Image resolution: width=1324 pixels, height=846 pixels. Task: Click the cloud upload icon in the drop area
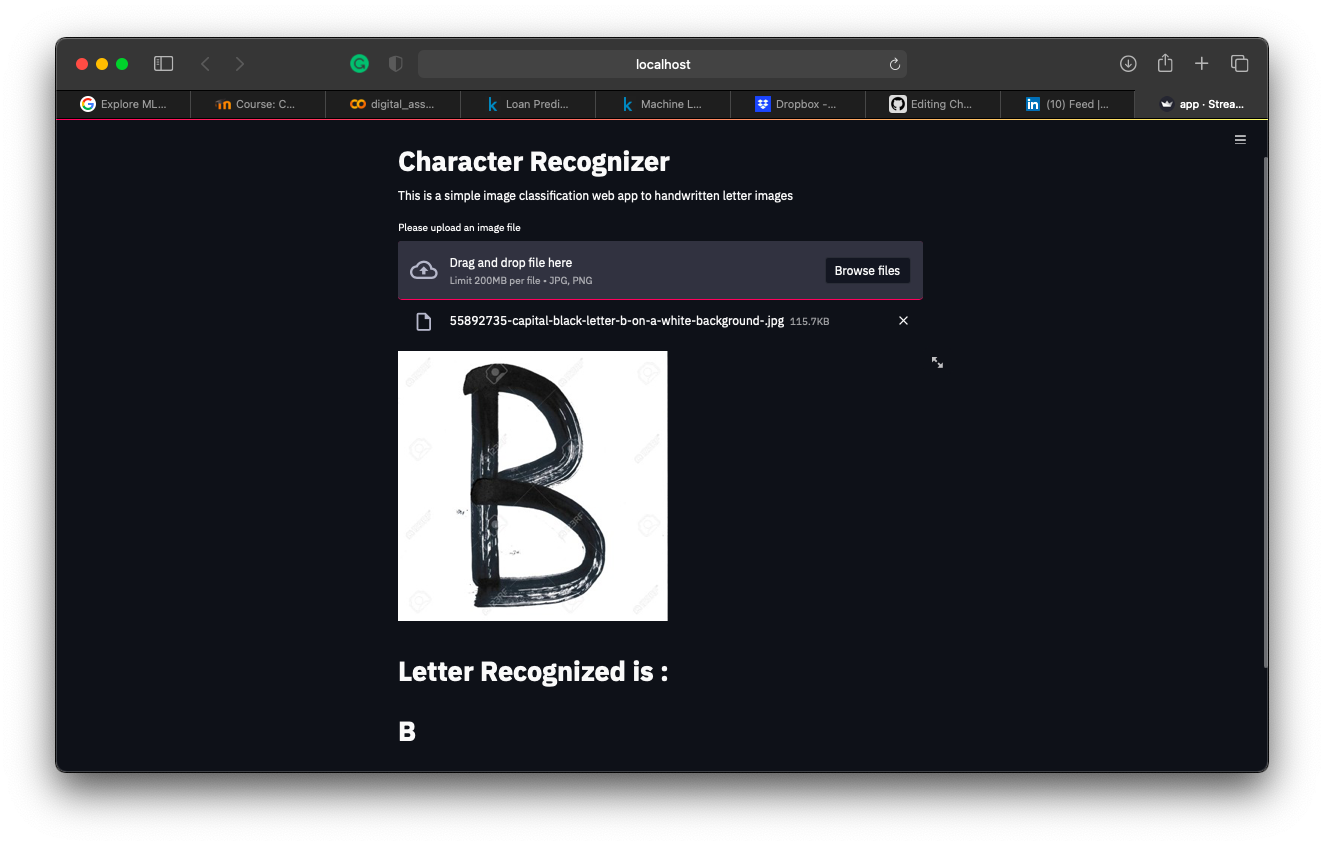[423, 270]
